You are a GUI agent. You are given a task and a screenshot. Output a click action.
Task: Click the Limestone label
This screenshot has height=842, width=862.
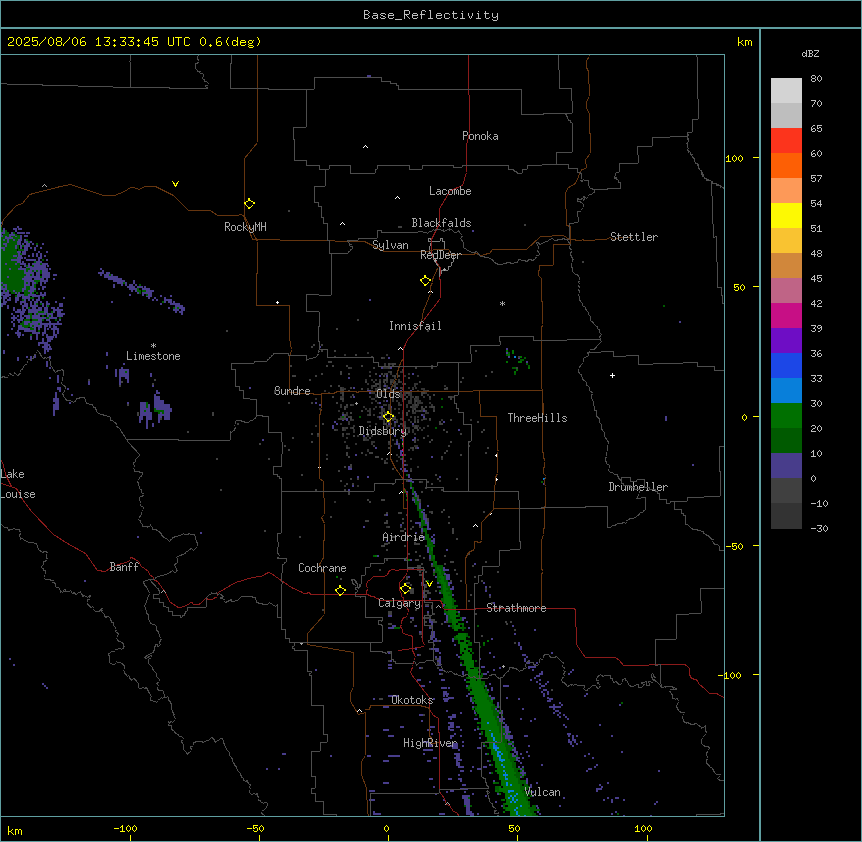pyautogui.click(x=153, y=356)
